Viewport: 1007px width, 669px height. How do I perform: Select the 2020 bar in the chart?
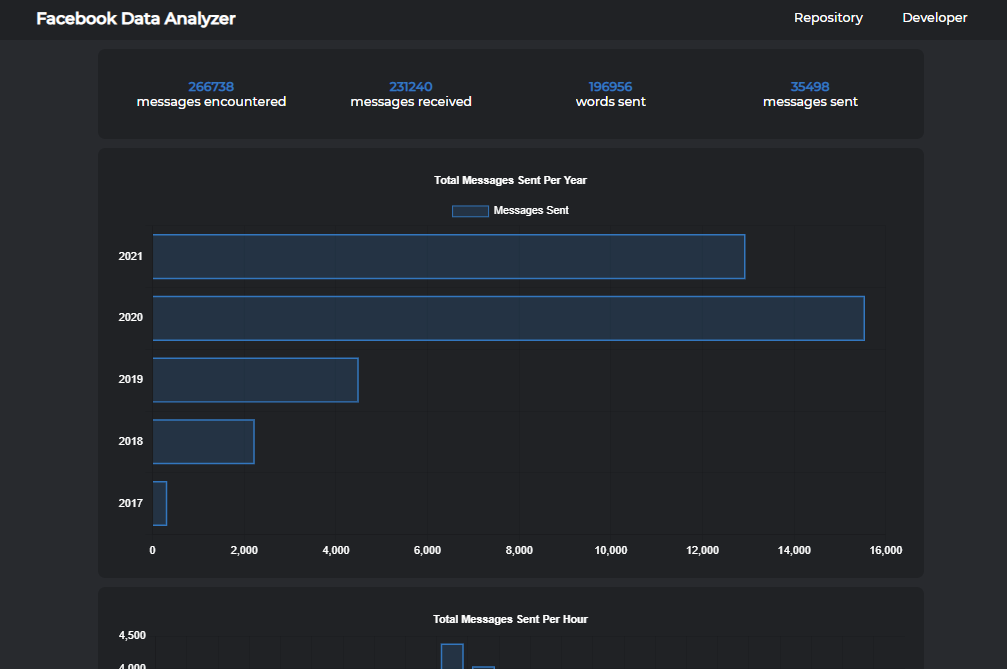click(x=509, y=318)
